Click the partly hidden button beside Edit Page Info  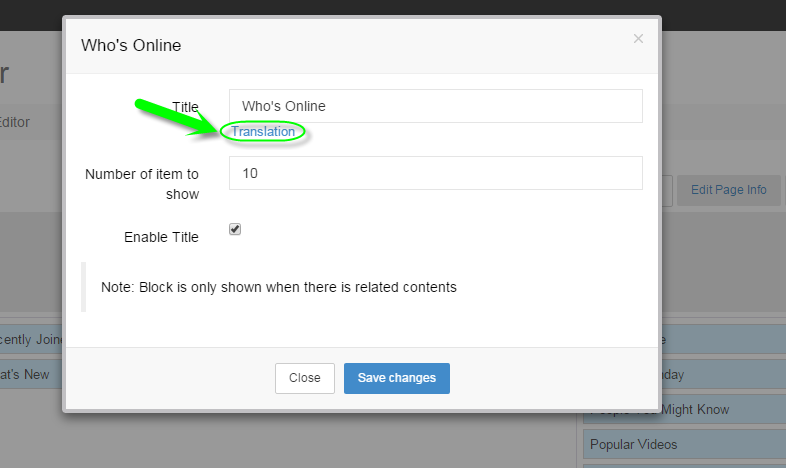coord(667,190)
